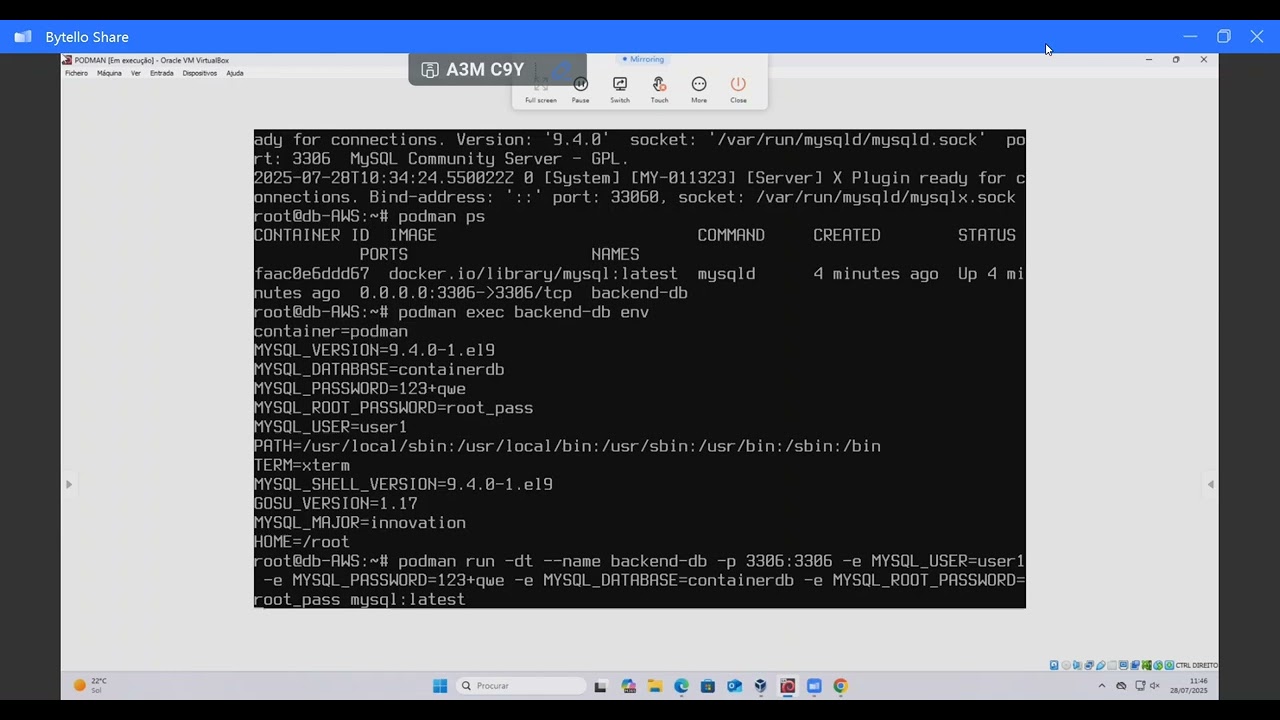Open the Ver menu
This screenshot has width=1280, height=720.
click(x=136, y=73)
